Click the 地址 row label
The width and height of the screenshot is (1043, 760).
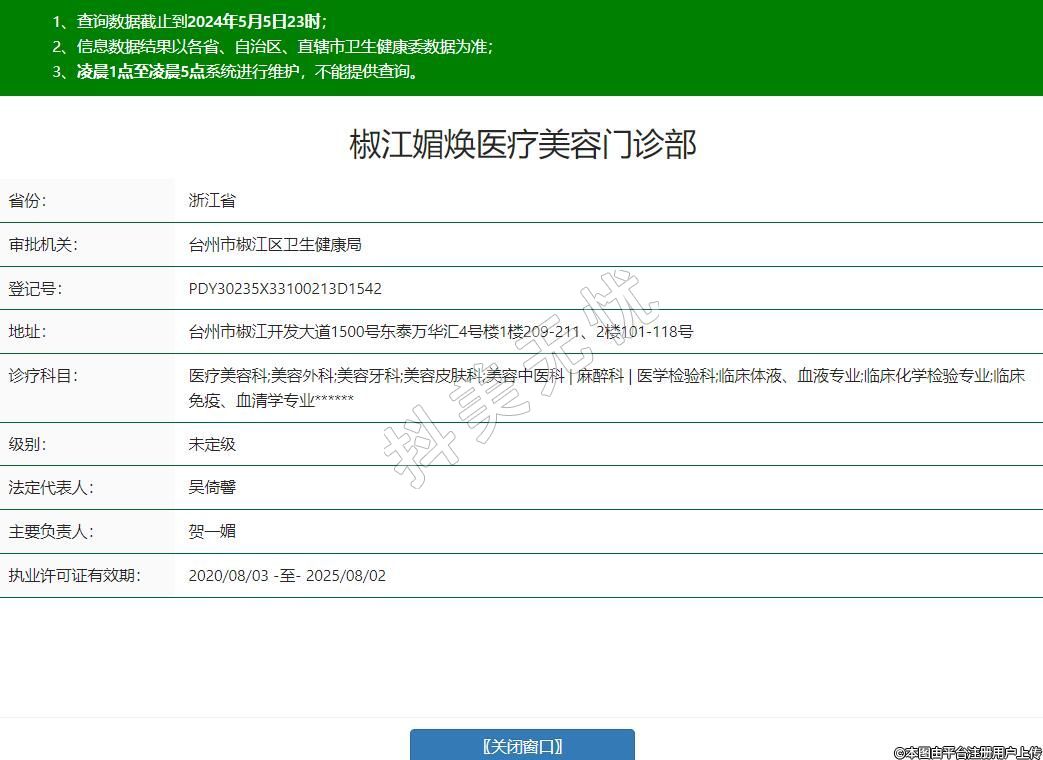(27, 332)
